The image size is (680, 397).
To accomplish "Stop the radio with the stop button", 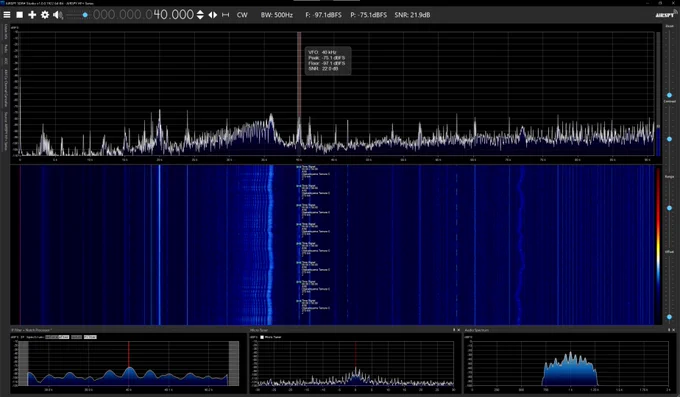I will click(20, 15).
